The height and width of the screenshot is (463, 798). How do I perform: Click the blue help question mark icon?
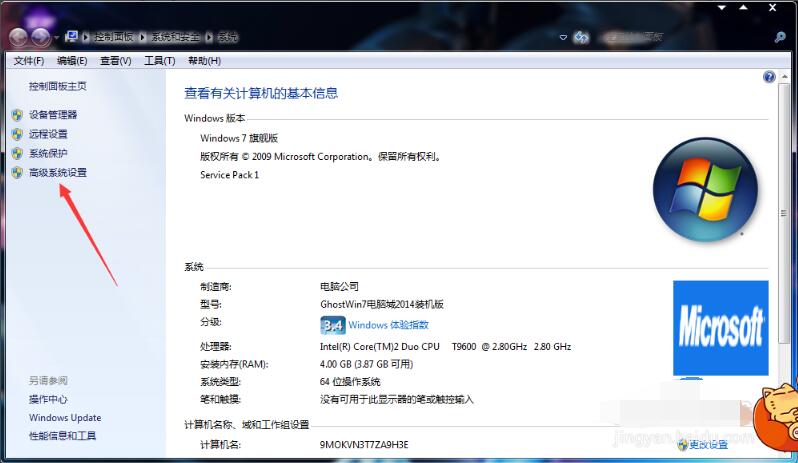769,77
